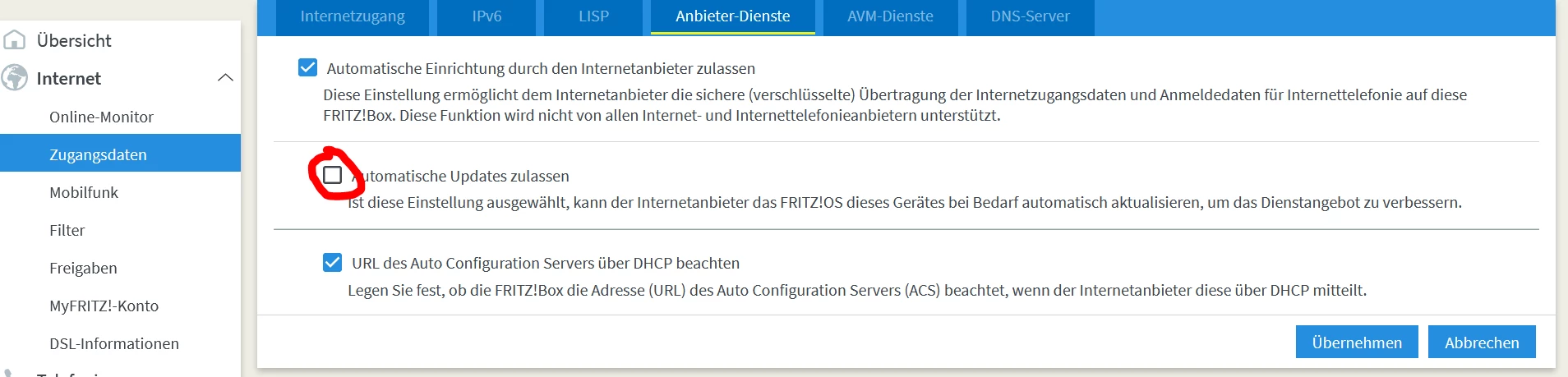The image size is (1568, 377).
Task: Click the Abbrechen button
Action: 1481,343
